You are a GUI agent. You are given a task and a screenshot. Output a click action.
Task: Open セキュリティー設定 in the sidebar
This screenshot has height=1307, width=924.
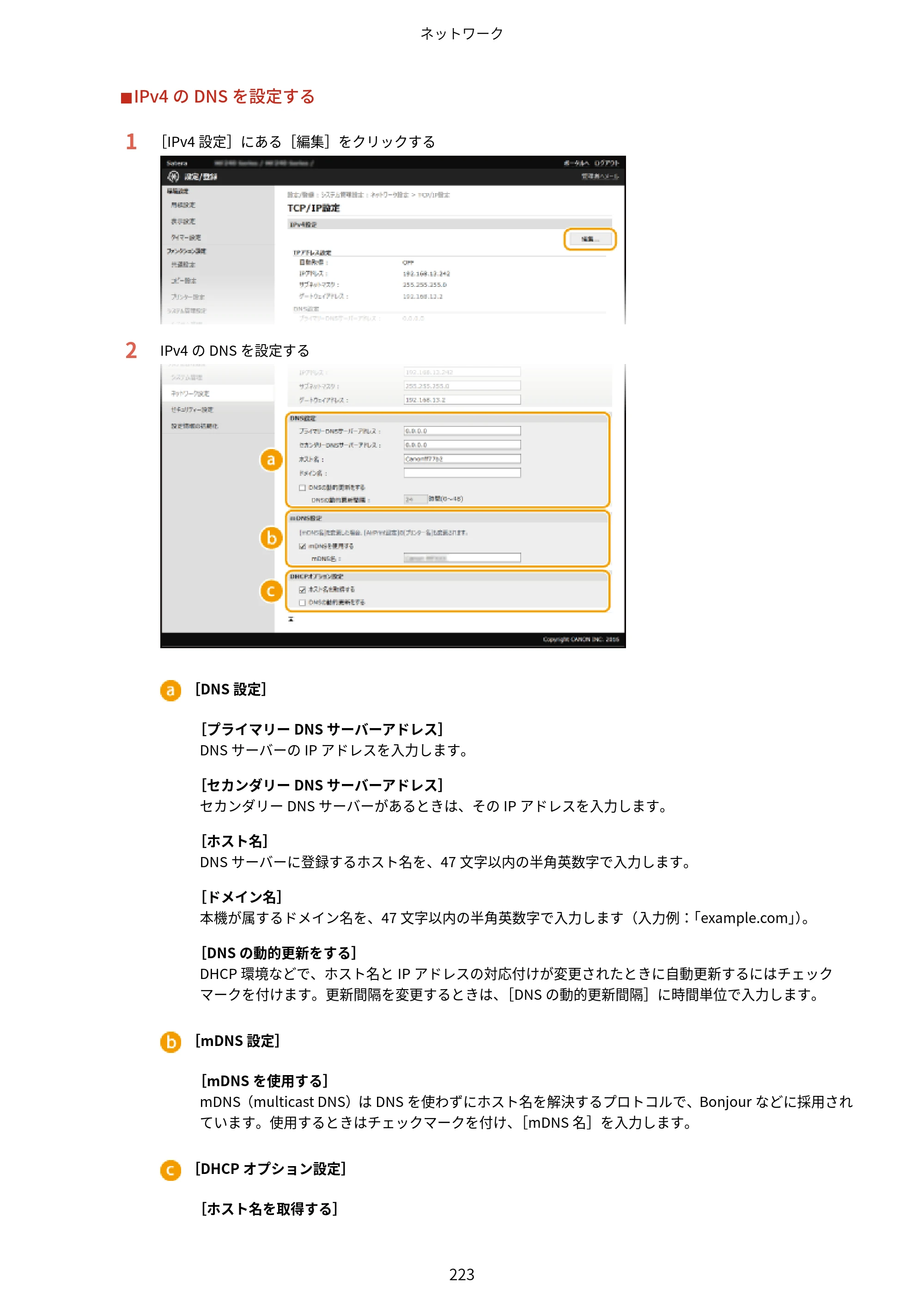(192, 410)
